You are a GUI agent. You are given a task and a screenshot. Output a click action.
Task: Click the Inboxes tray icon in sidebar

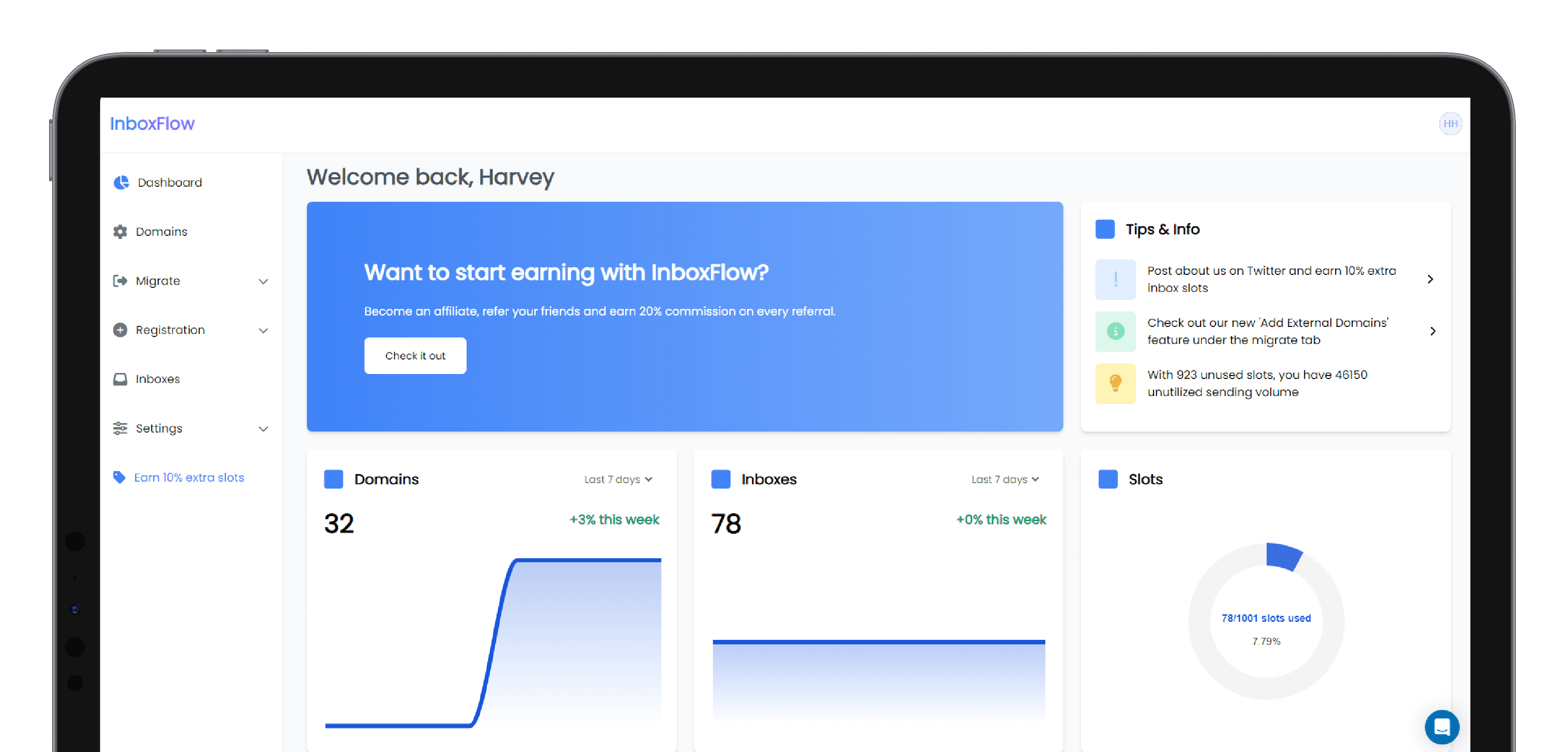pos(120,379)
